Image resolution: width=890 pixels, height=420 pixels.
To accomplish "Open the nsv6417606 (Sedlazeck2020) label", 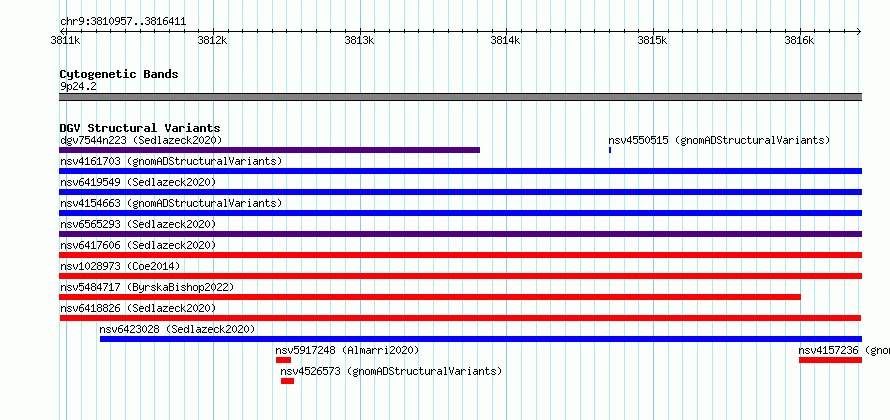I will click(138, 245).
